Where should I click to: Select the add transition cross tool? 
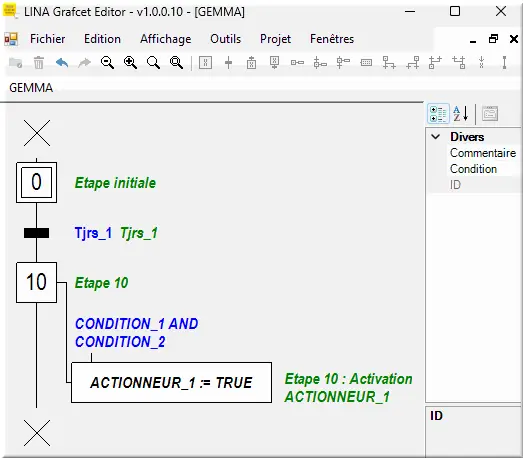pos(228,63)
